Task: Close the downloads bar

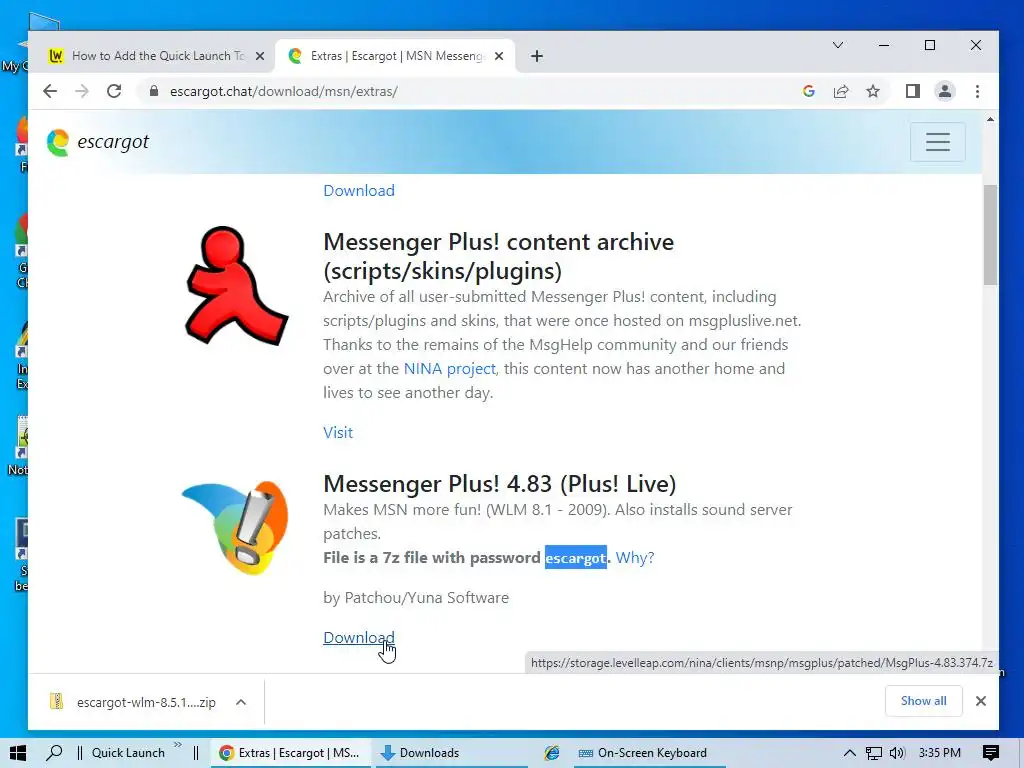Action: click(x=981, y=701)
